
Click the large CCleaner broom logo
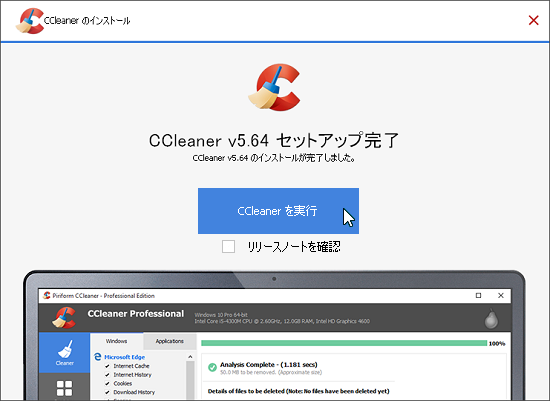pos(274,87)
